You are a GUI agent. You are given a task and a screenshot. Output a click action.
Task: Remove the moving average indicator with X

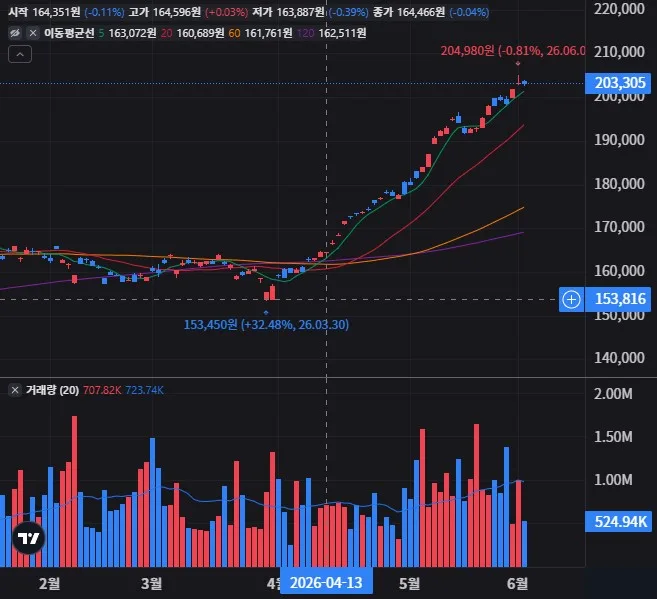click(x=33, y=33)
